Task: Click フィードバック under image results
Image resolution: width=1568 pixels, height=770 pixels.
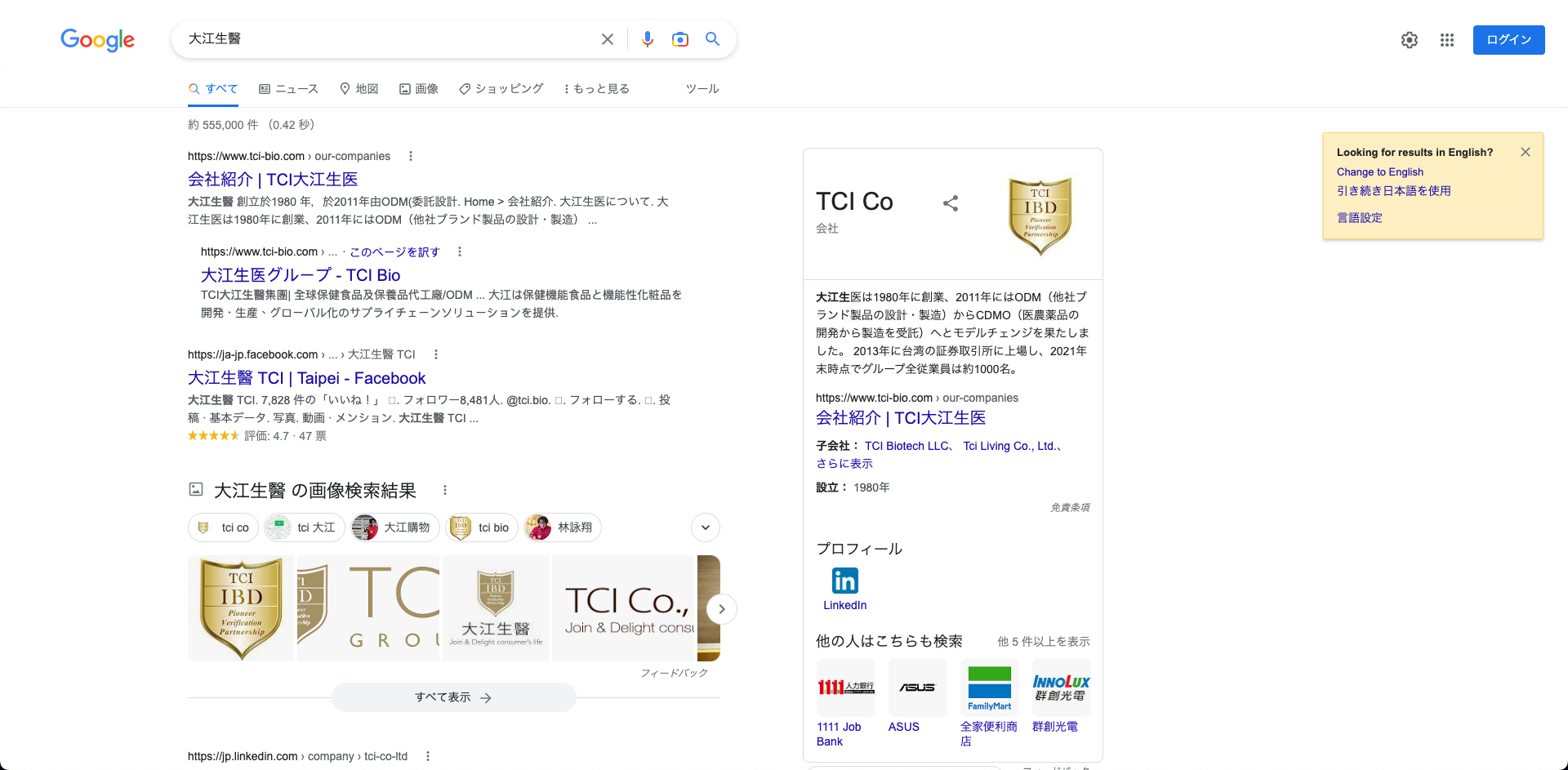Action: click(674, 673)
